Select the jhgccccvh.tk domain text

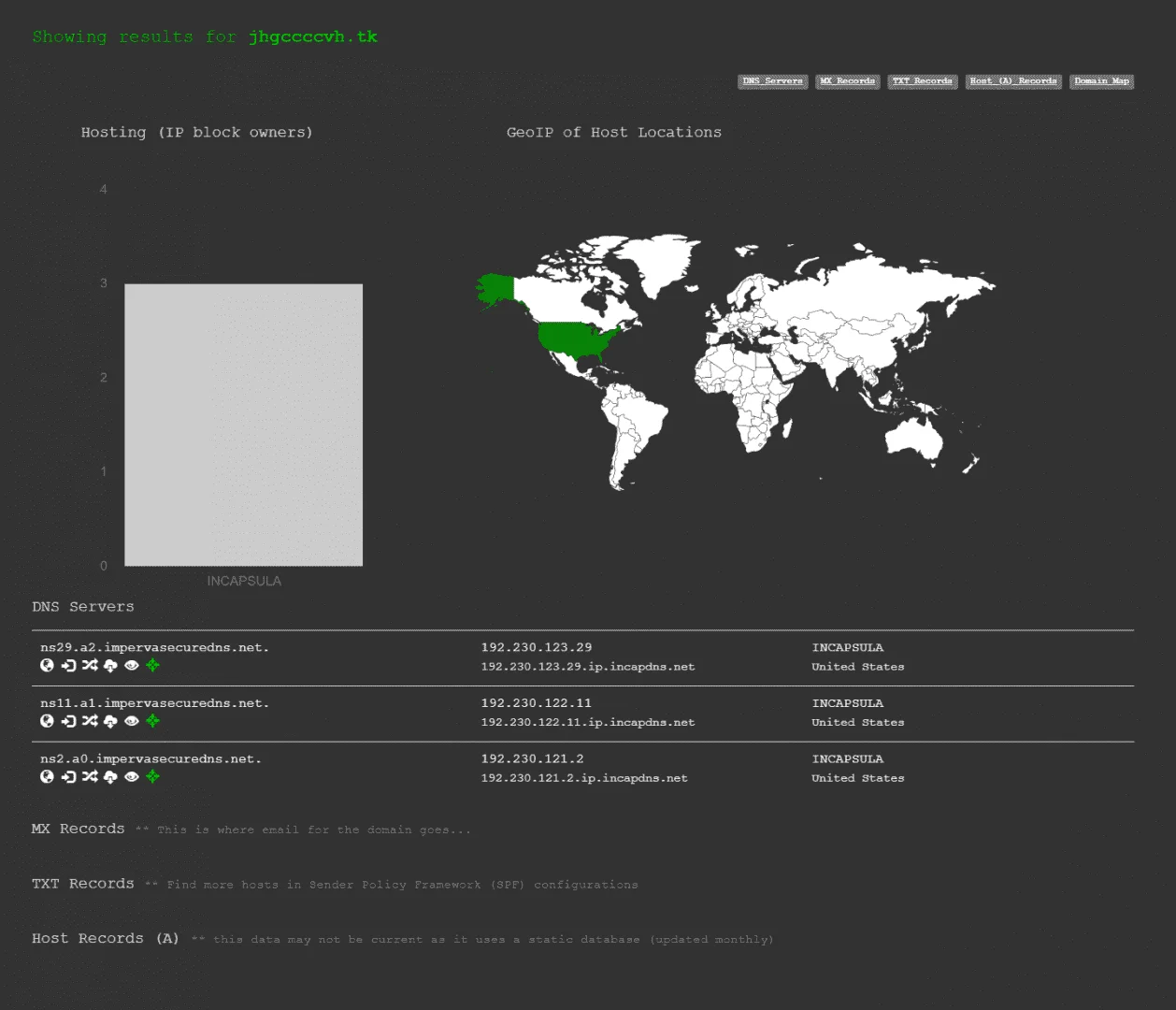tap(313, 36)
